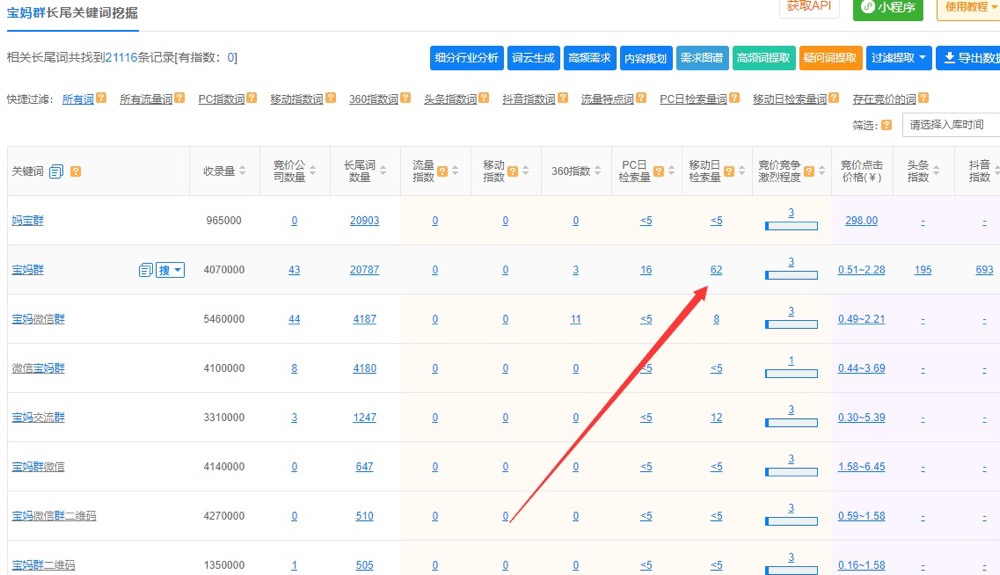Sort by 收录量 column arrows
The image size is (1000, 575).
[x=242, y=171]
